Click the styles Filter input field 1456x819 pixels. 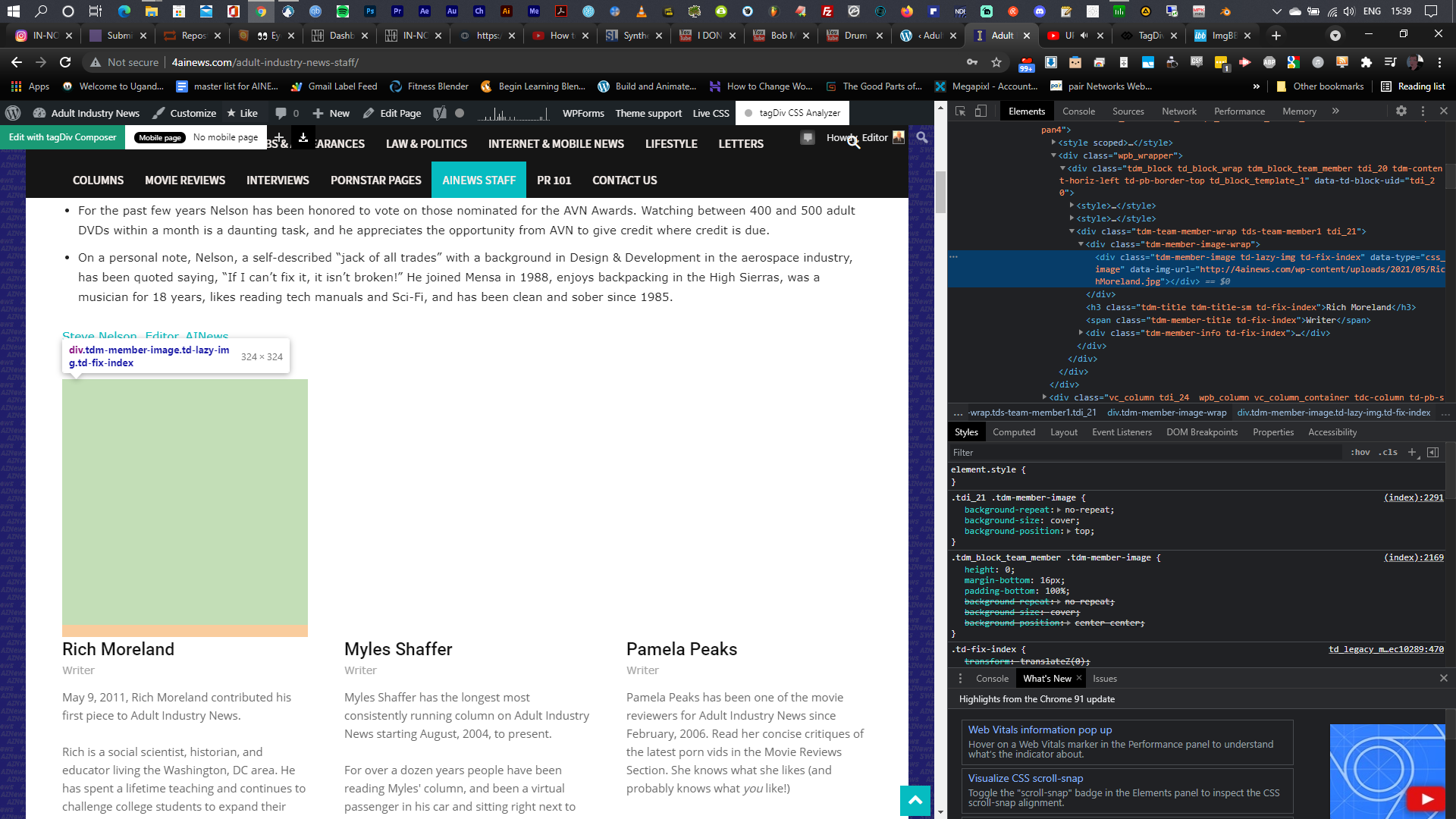pyautogui.click(x=1145, y=453)
